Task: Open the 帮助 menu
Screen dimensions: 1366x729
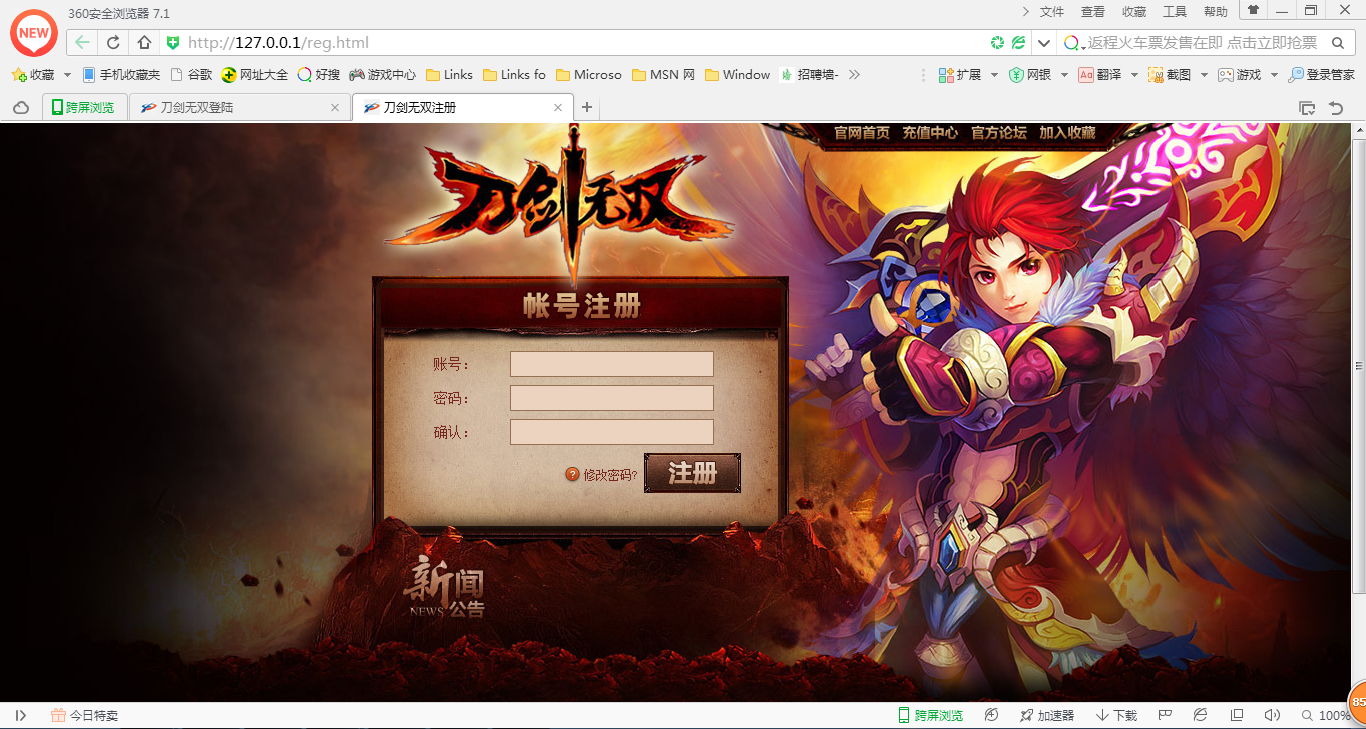Action: coord(1216,12)
